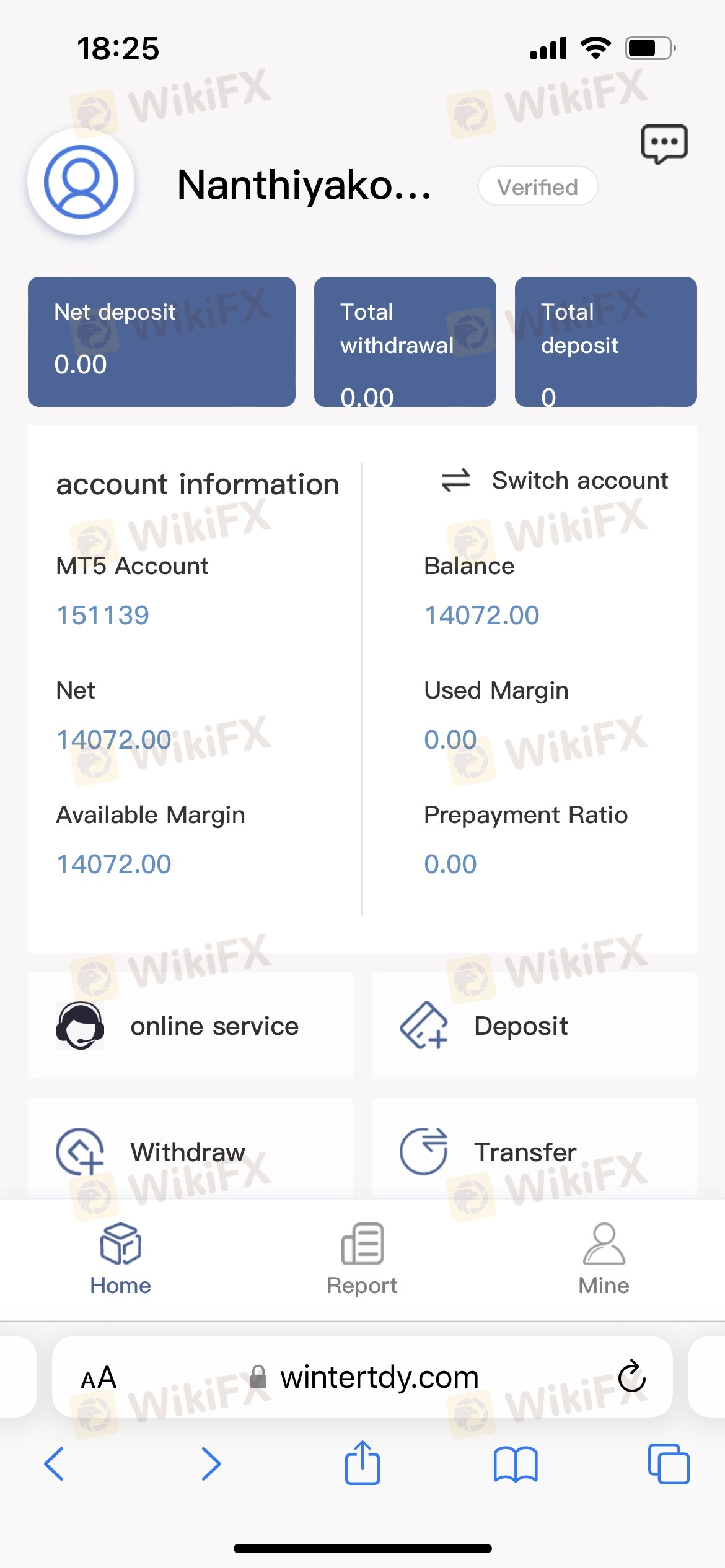
Task: Tap the user profile avatar icon
Action: point(81,182)
